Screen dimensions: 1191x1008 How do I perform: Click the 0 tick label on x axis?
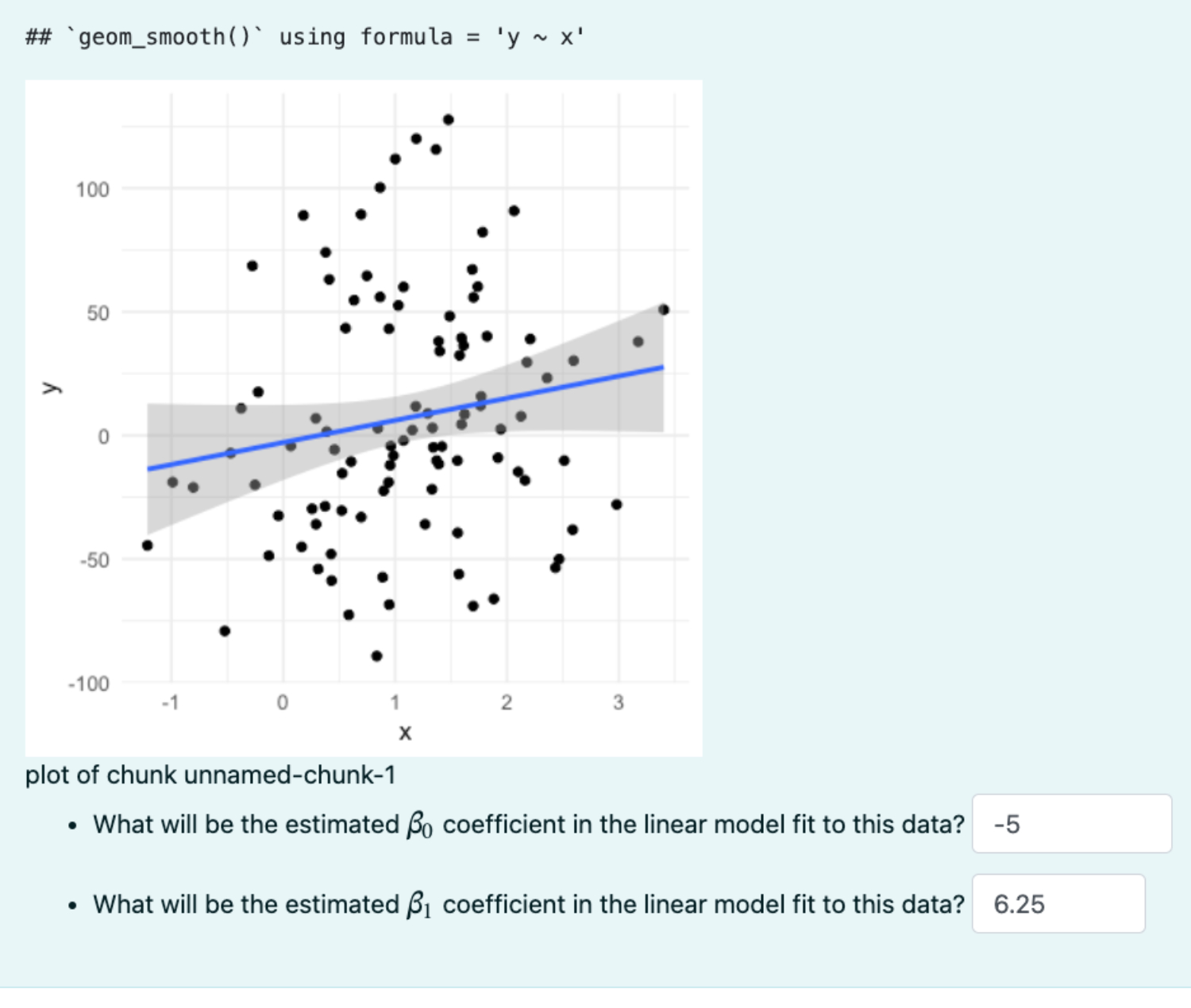pos(283,701)
